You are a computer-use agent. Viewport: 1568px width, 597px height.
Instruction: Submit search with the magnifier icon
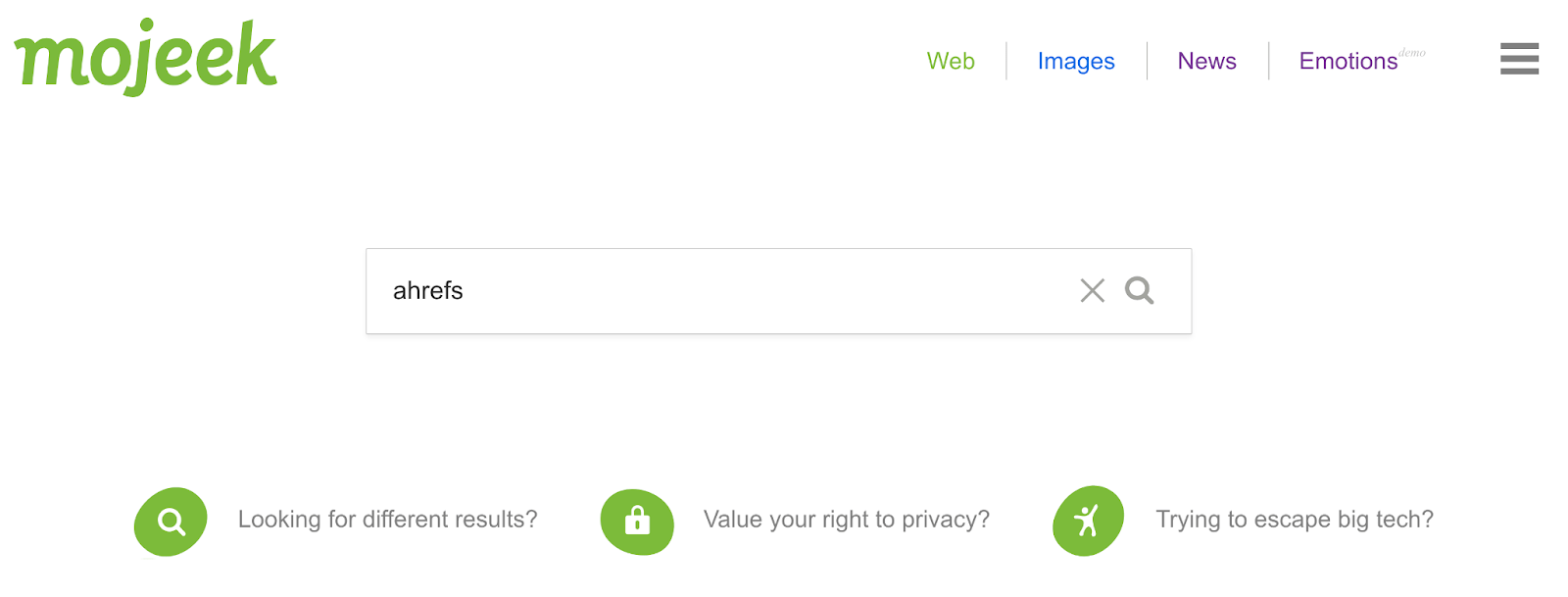(x=1139, y=290)
